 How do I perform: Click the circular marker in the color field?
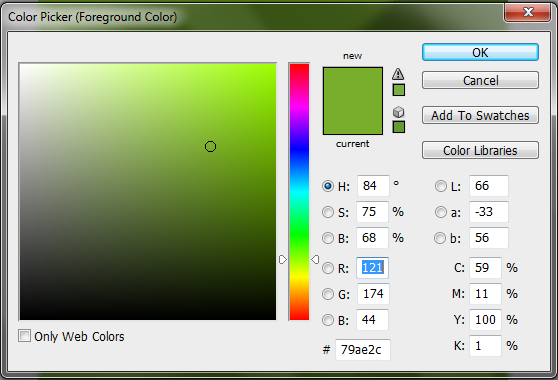[x=210, y=146]
